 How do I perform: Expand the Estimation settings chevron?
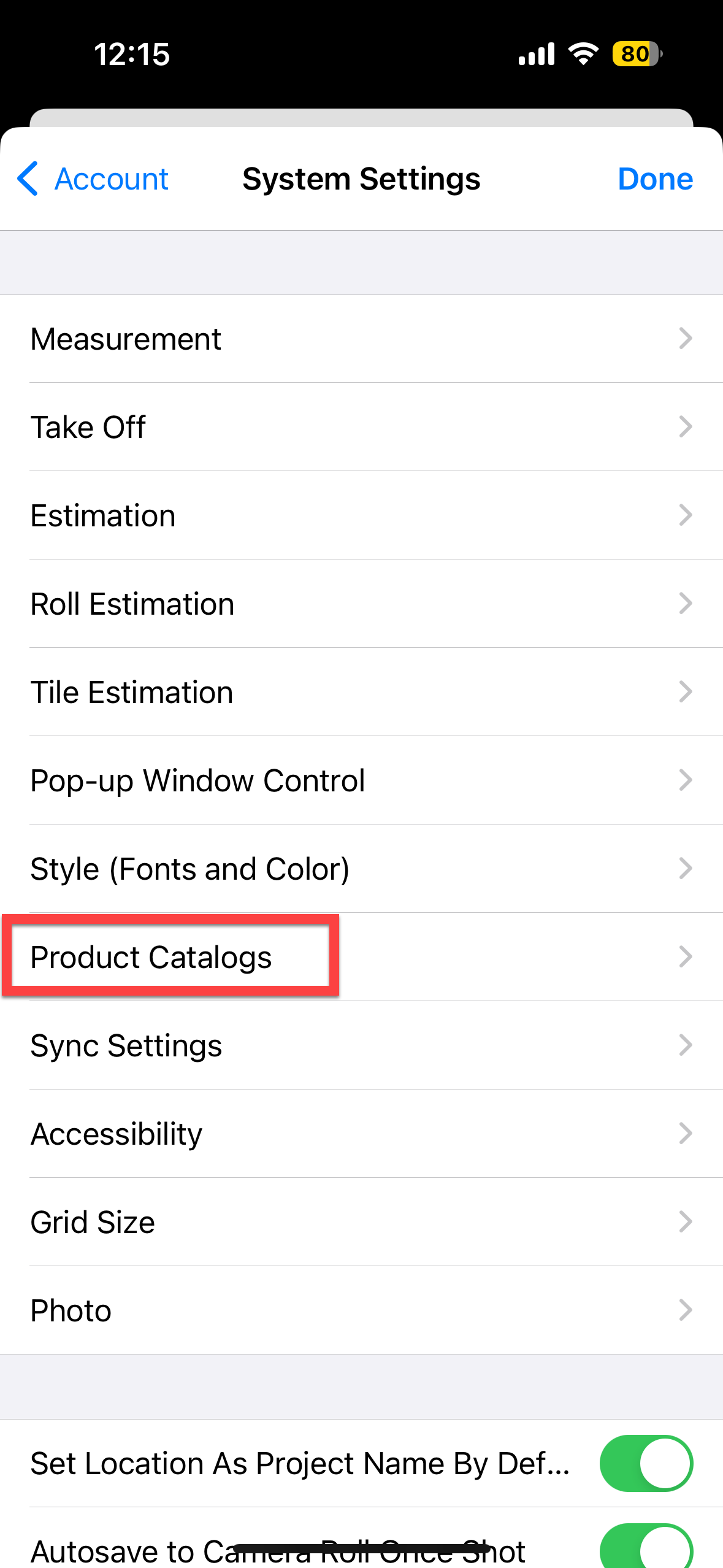[x=685, y=515]
